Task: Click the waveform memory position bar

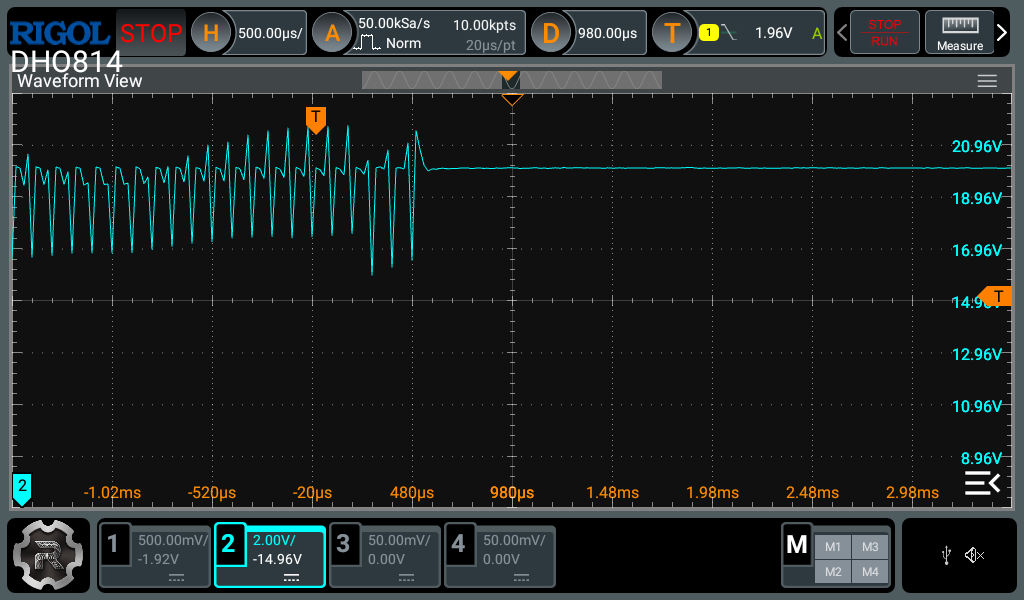Action: tap(511, 80)
